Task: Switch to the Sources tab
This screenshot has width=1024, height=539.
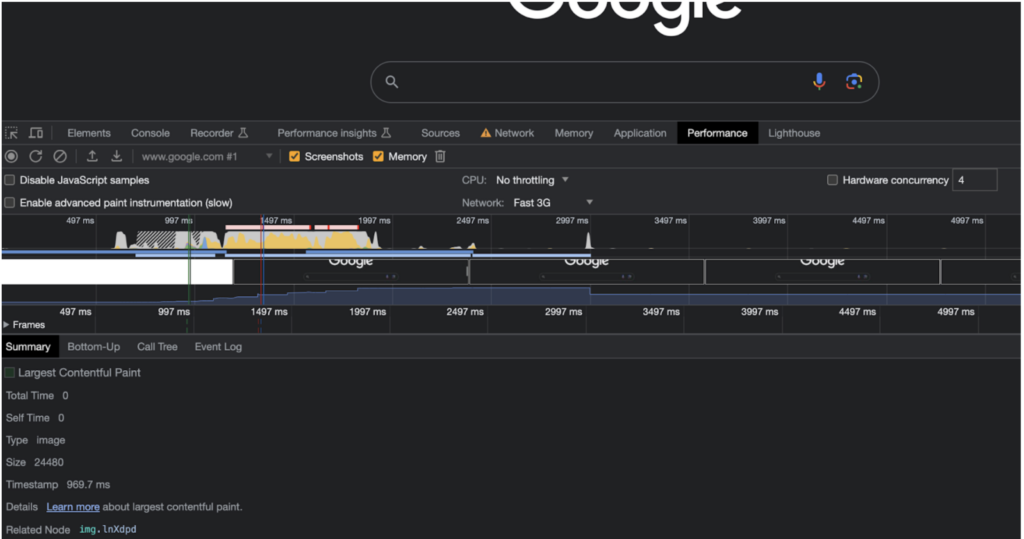Action: pos(440,133)
